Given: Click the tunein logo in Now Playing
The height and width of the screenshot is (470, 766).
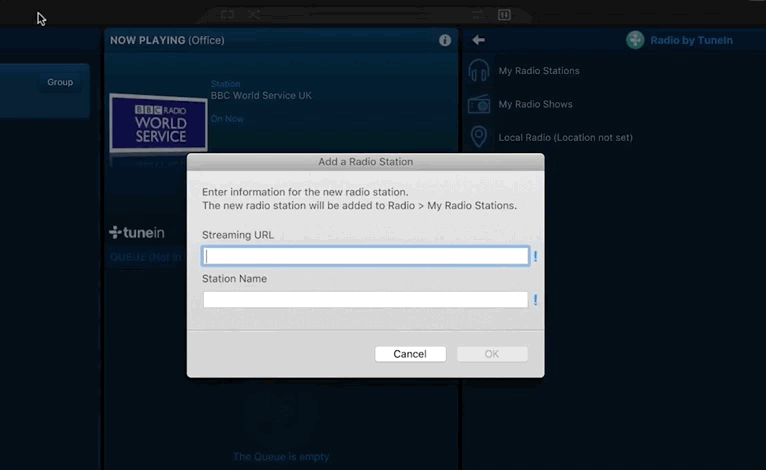Looking at the screenshot, I should (x=137, y=233).
